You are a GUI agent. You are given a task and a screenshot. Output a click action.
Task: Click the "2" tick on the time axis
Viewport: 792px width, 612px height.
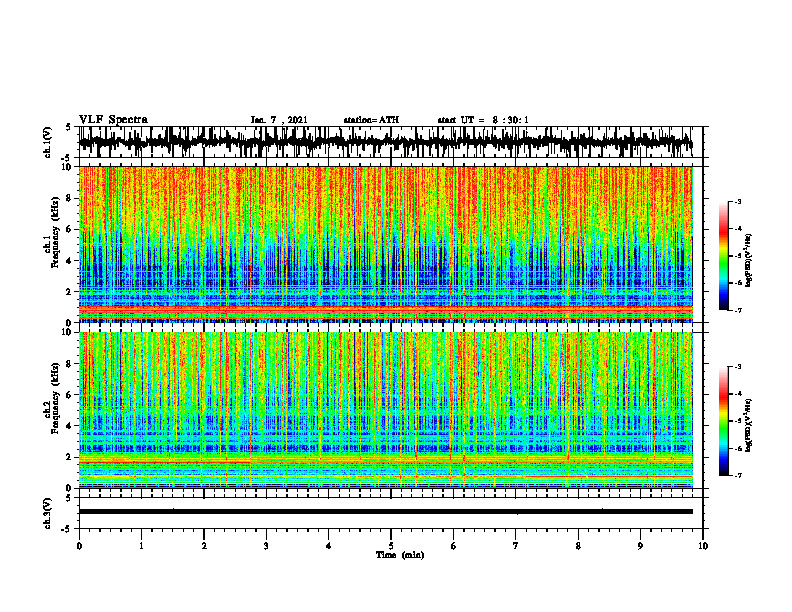204,546
